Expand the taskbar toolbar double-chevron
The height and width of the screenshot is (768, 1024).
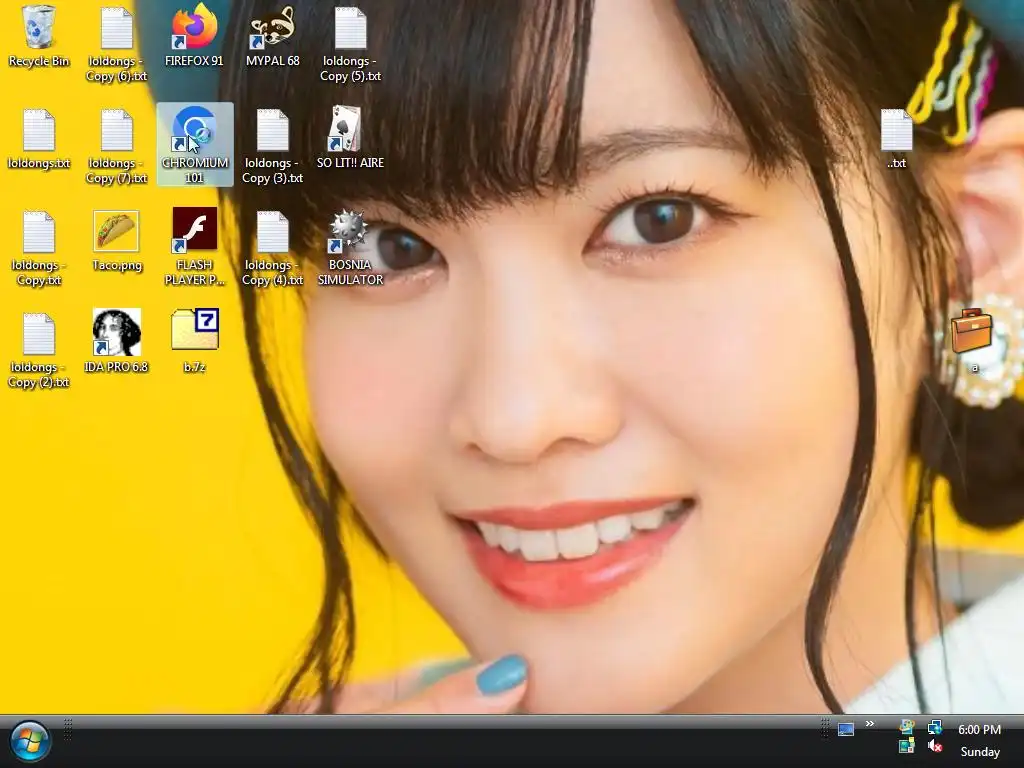pyautogui.click(x=870, y=724)
